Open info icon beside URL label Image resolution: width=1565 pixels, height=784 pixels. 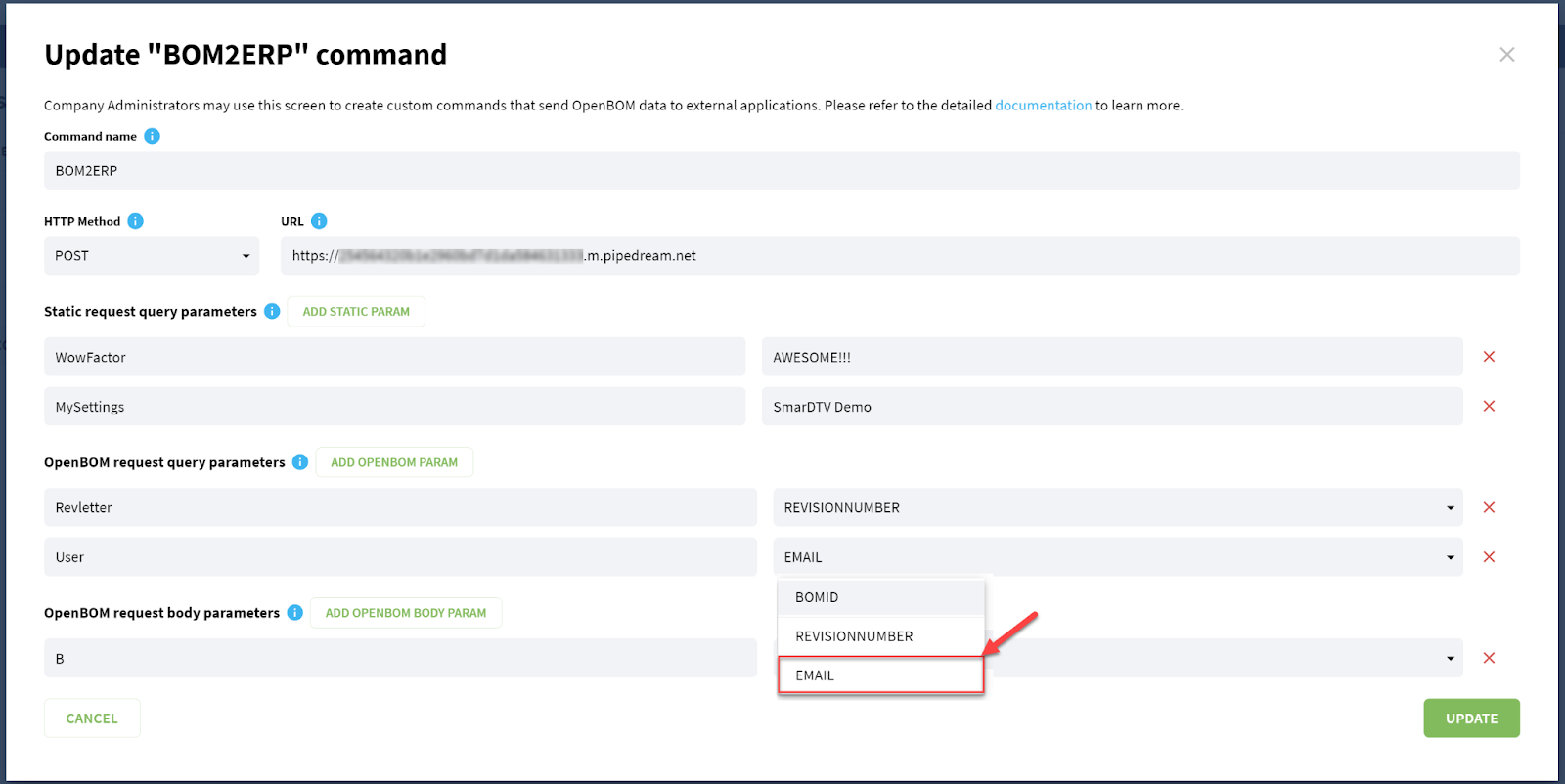(x=319, y=221)
